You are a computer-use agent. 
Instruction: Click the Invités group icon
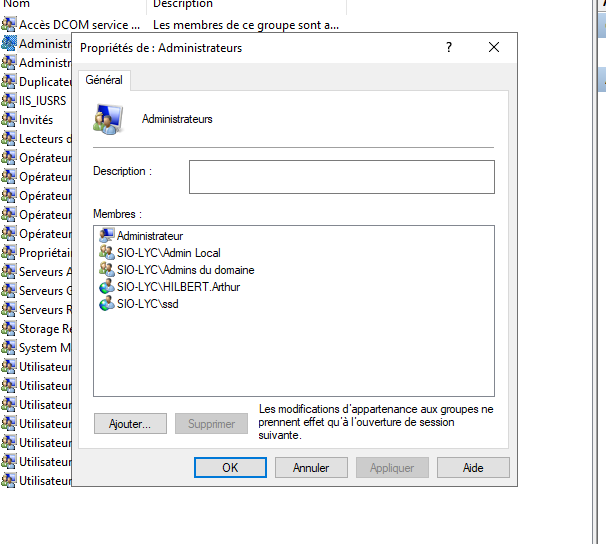pyautogui.click(x=9, y=119)
